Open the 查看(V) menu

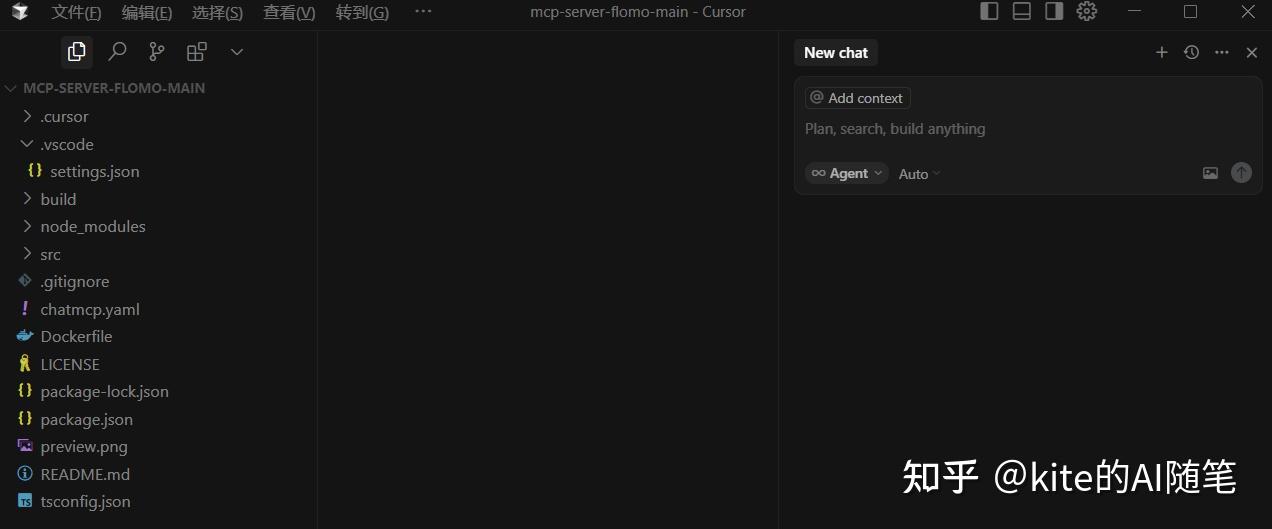tap(289, 12)
